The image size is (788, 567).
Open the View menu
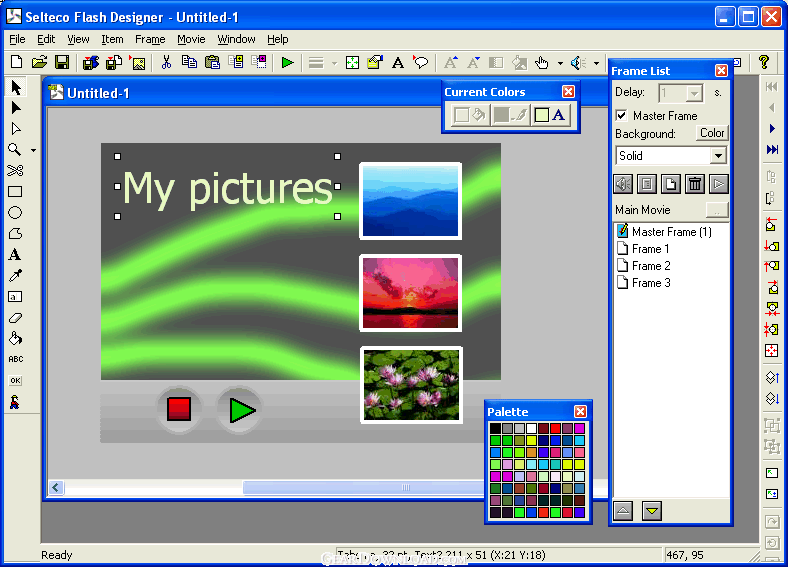pyautogui.click(x=78, y=39)
